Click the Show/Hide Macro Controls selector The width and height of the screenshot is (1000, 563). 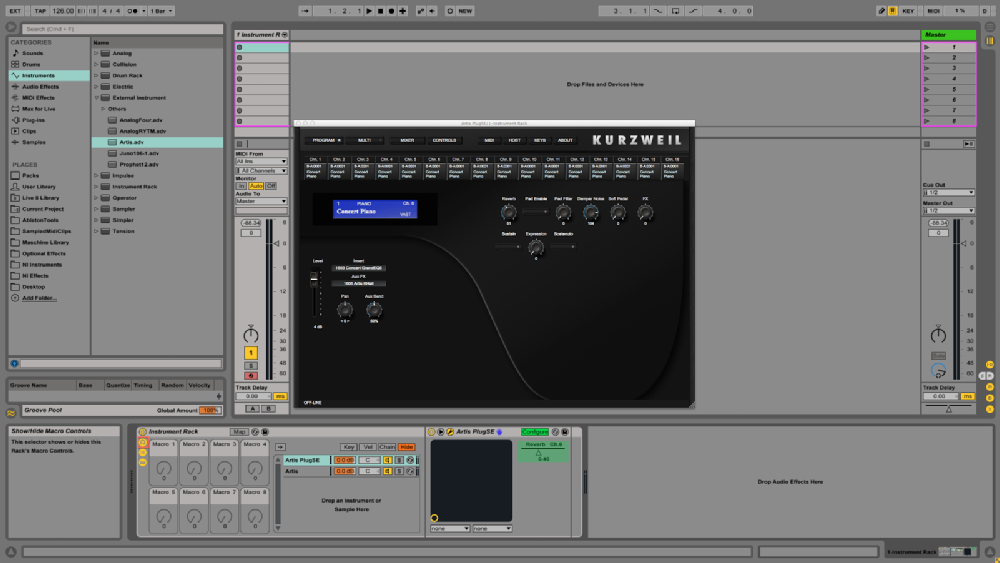coord(142,442)
